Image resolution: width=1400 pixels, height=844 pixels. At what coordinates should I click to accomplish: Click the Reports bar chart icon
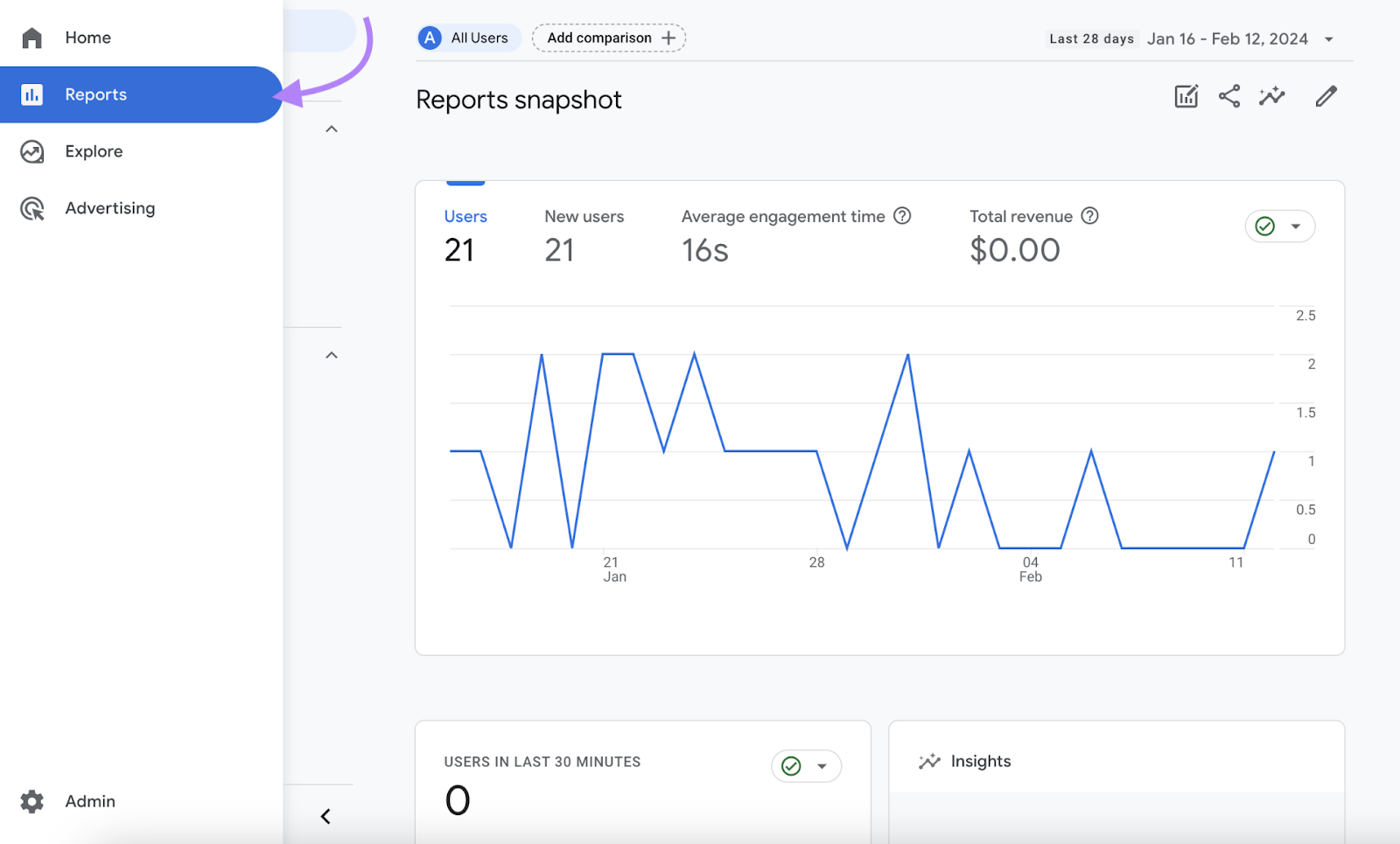pyautogui.click(x=32, y=94)
